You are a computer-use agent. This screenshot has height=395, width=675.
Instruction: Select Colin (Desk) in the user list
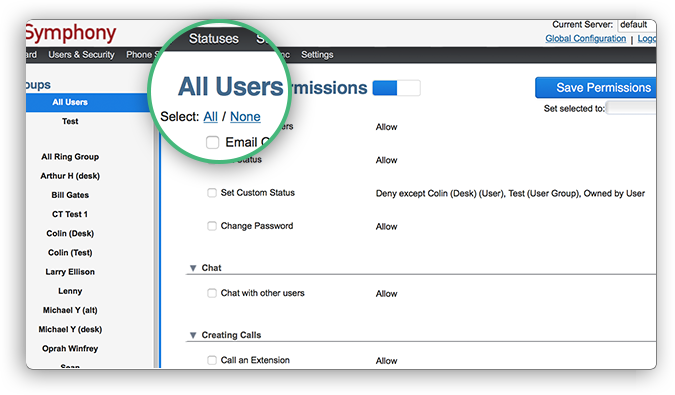tap(70, 233)
